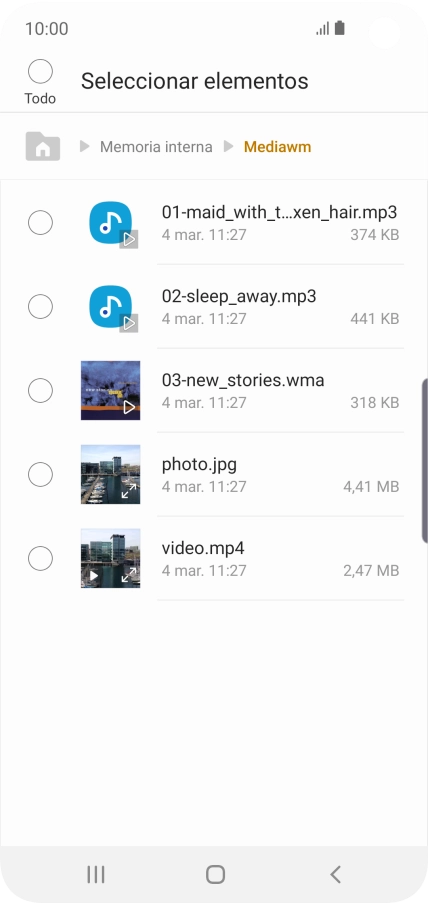
Task: Open music icon of 01-maid_with_t…xen_hair.mp3
Action: pyautogui.click(x=111, y=223)
